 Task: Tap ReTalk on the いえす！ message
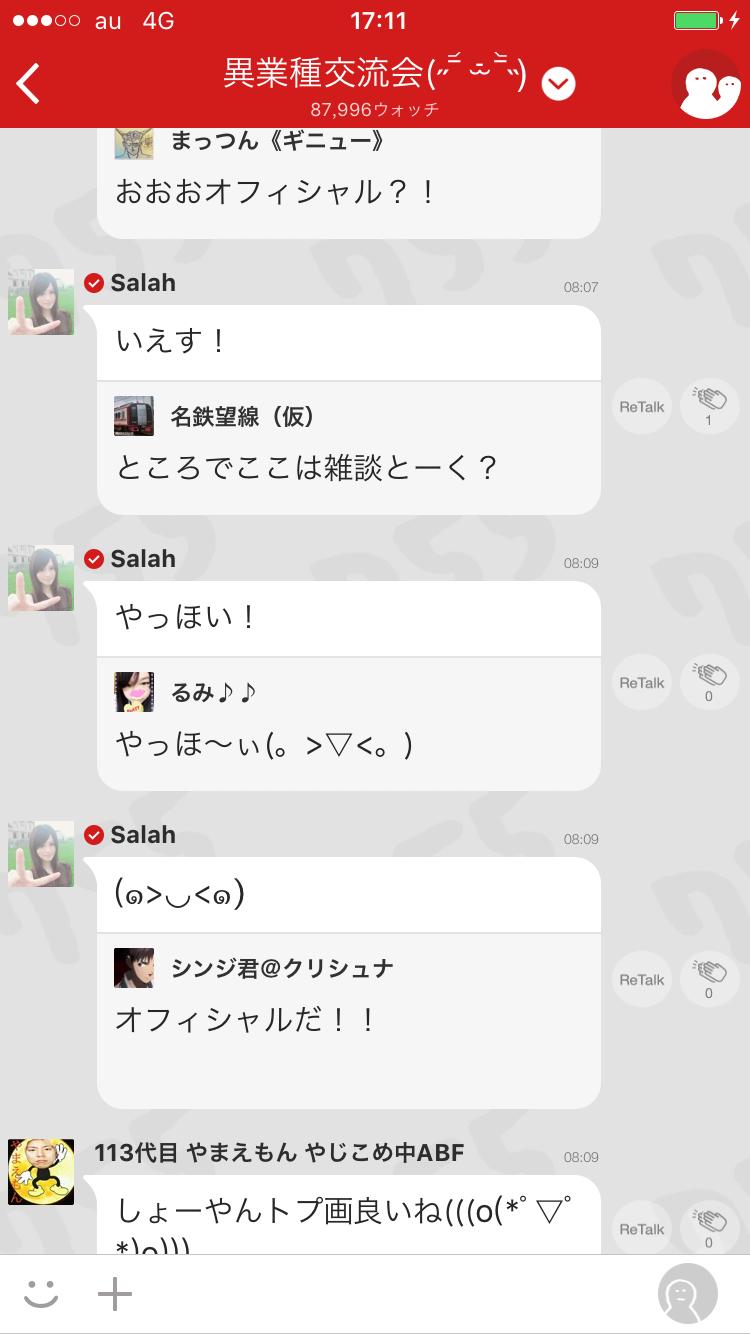641,407
